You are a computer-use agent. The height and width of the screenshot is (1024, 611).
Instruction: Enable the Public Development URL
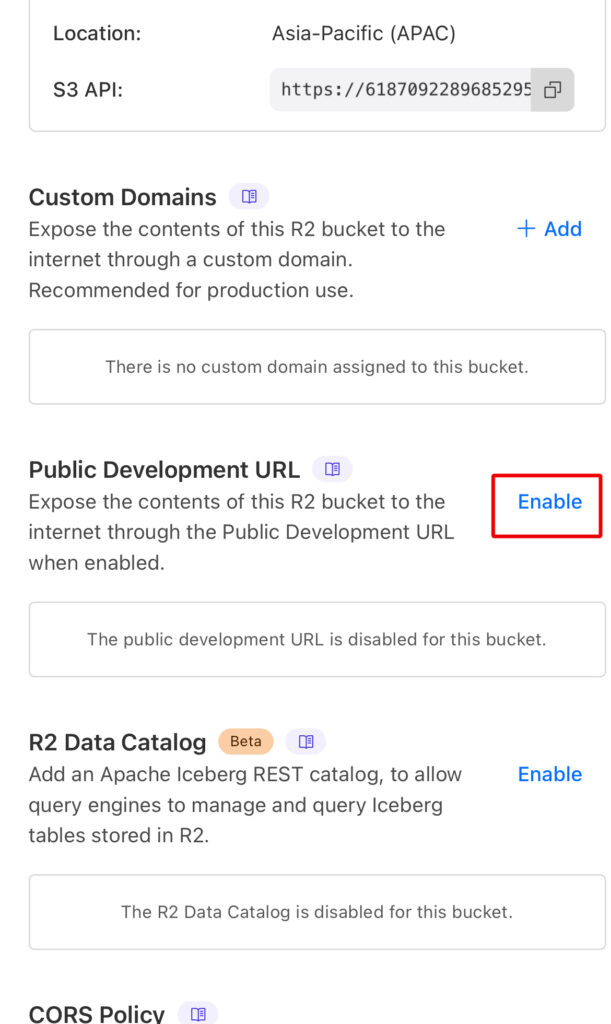tap(549, 502)
